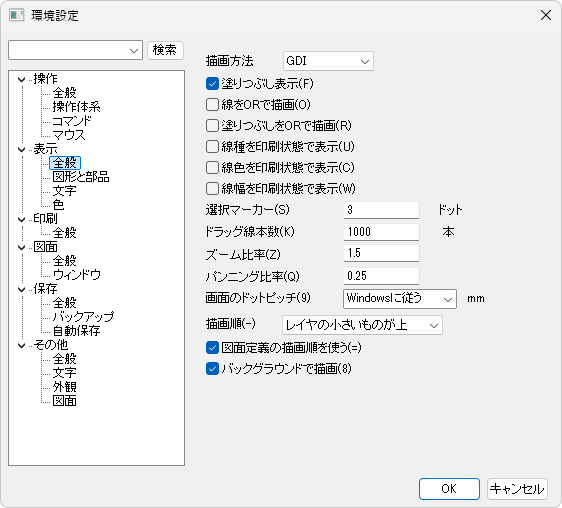Click the 環境設定 app icon in title bar
This screenshot has width=562, height=508.
pyautogui.click(x=16, y=15)
